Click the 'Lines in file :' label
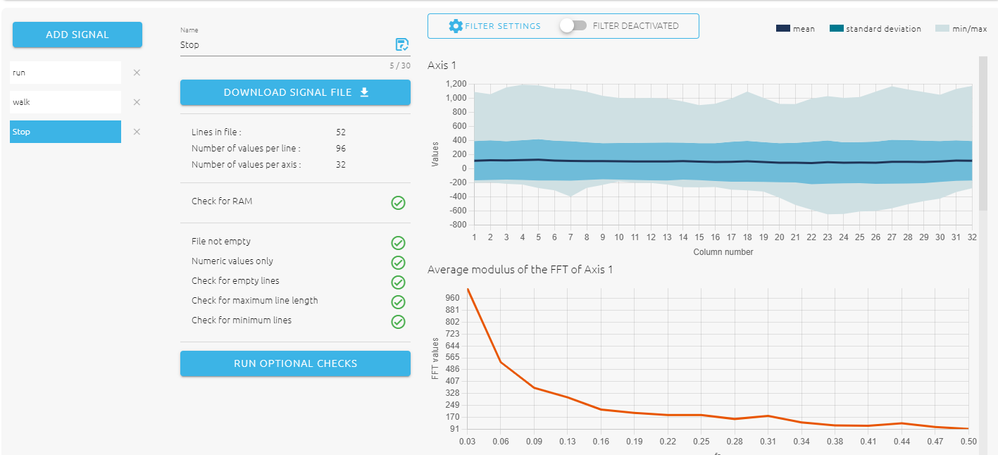 pyautogui.click(x=216, y=132)
